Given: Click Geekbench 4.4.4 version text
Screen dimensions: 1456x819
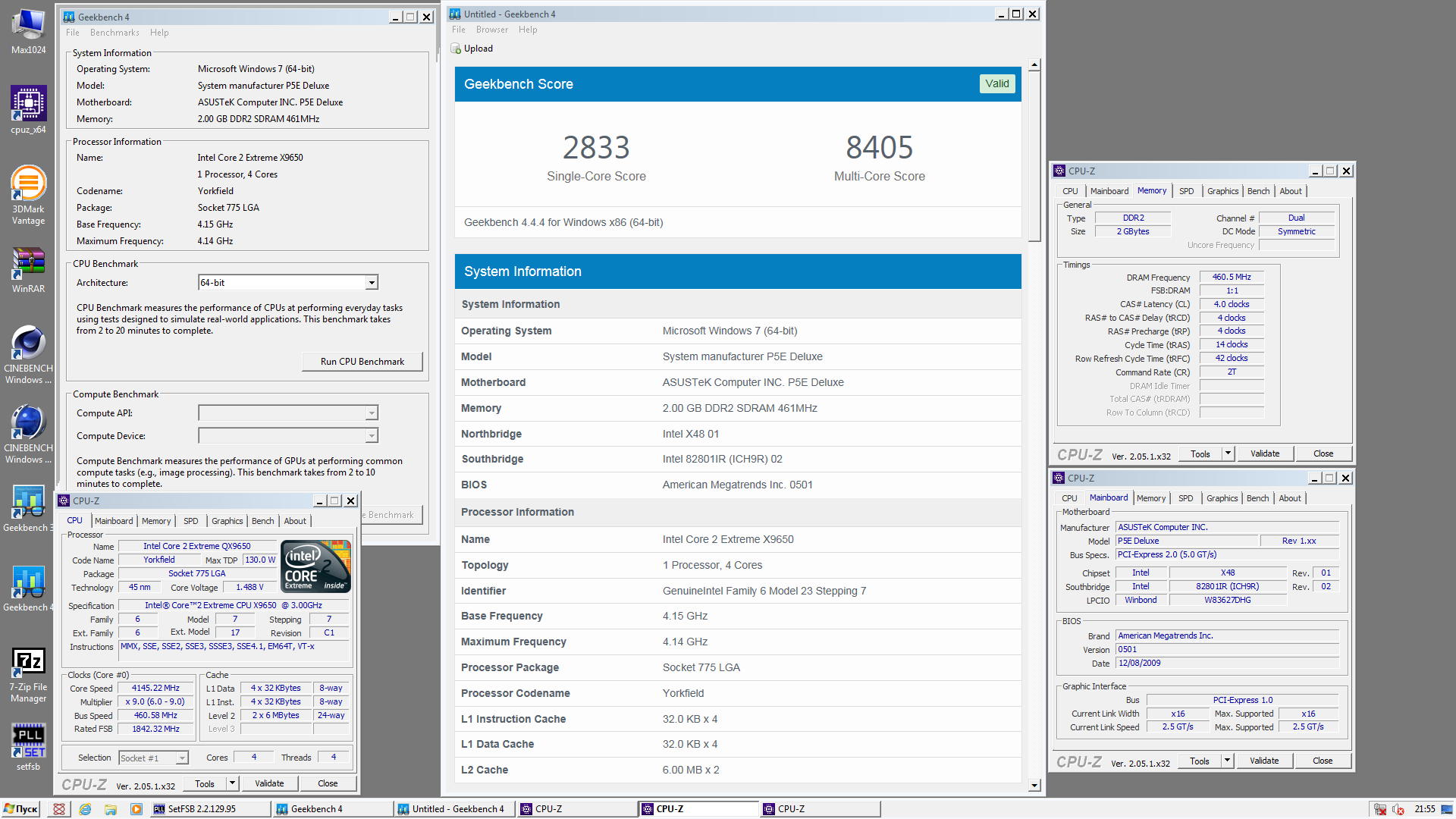Looking at the screenshot, I should coord(563,222).
